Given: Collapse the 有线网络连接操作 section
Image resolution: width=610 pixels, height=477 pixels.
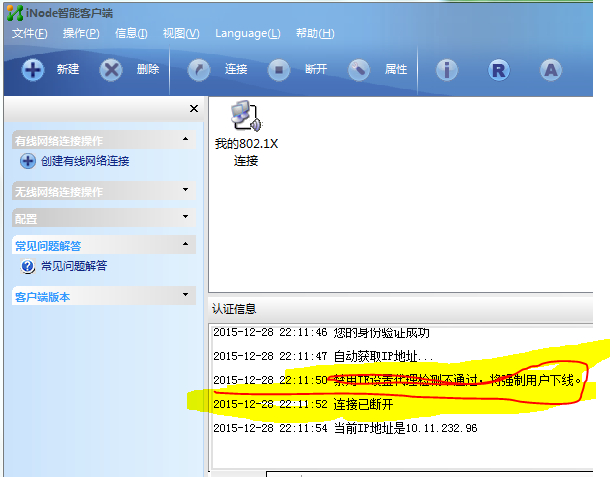Looking at the screenshot, I should click(x=186, y=139).
